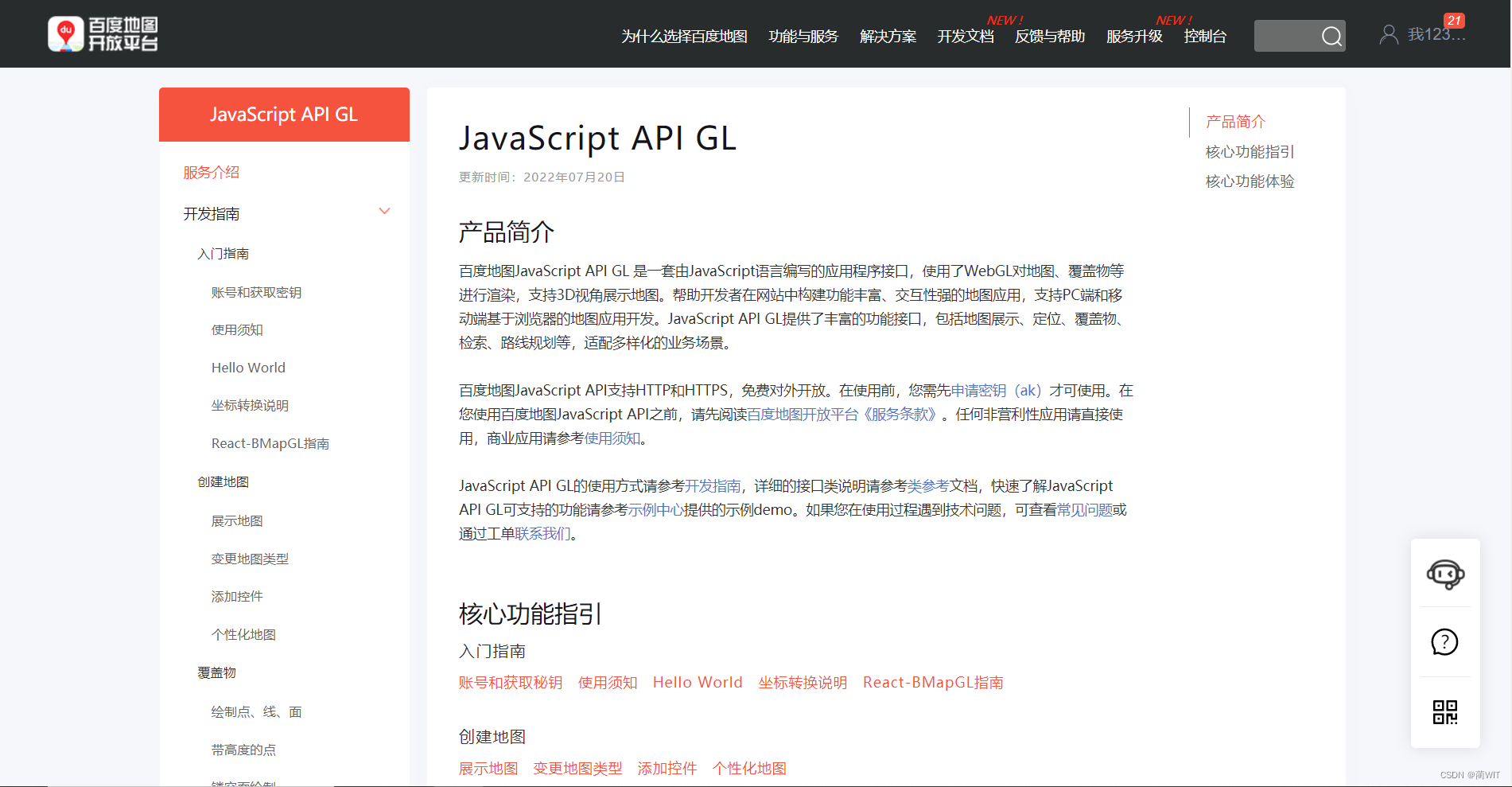Follow the 类参考 link
Viewport: 1512px width, 787px height.
pyautogui.click(x=928, y=486)
